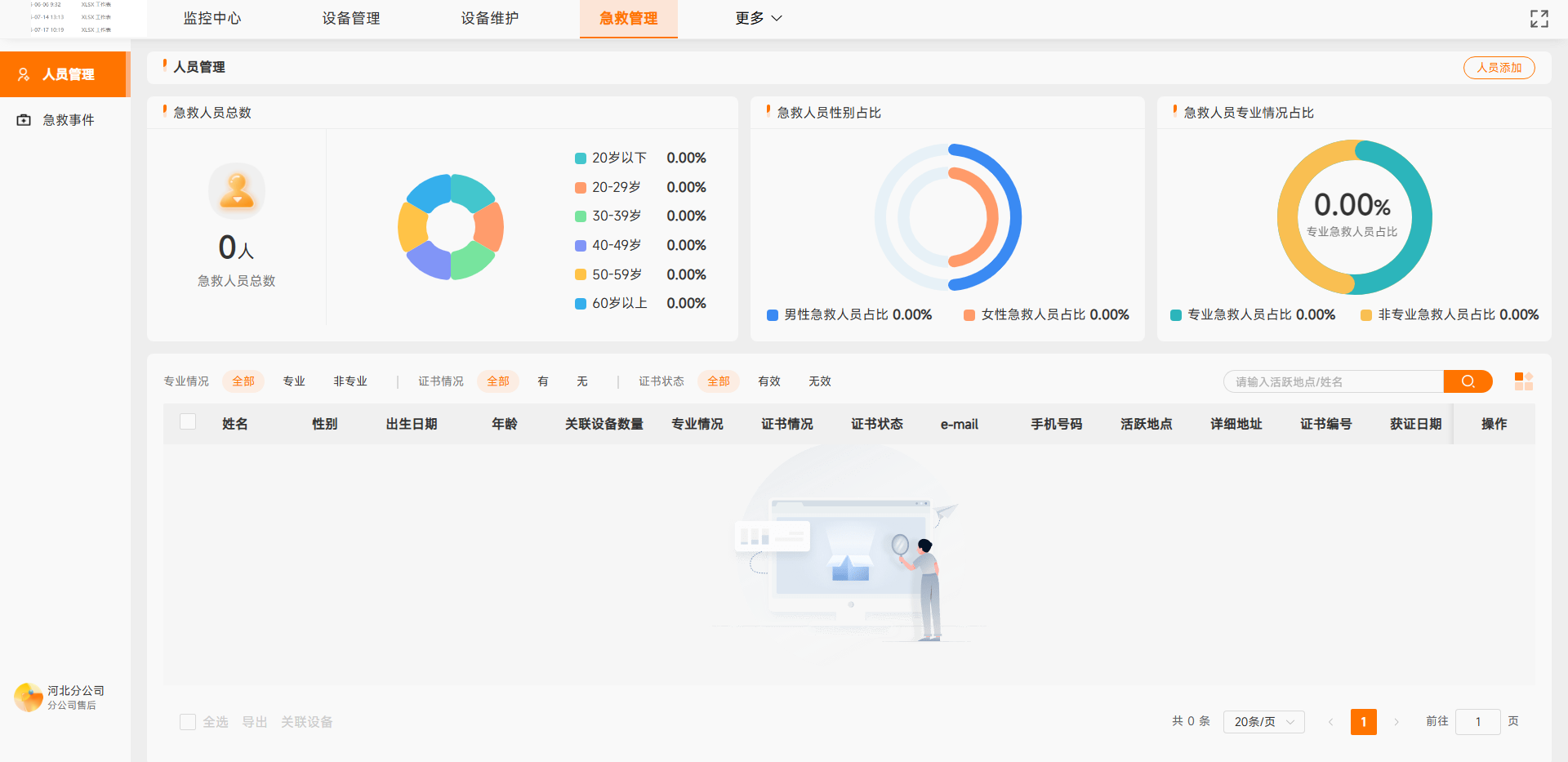
Task: Click the blue segment of age donut chart
Action: point(430,194)
